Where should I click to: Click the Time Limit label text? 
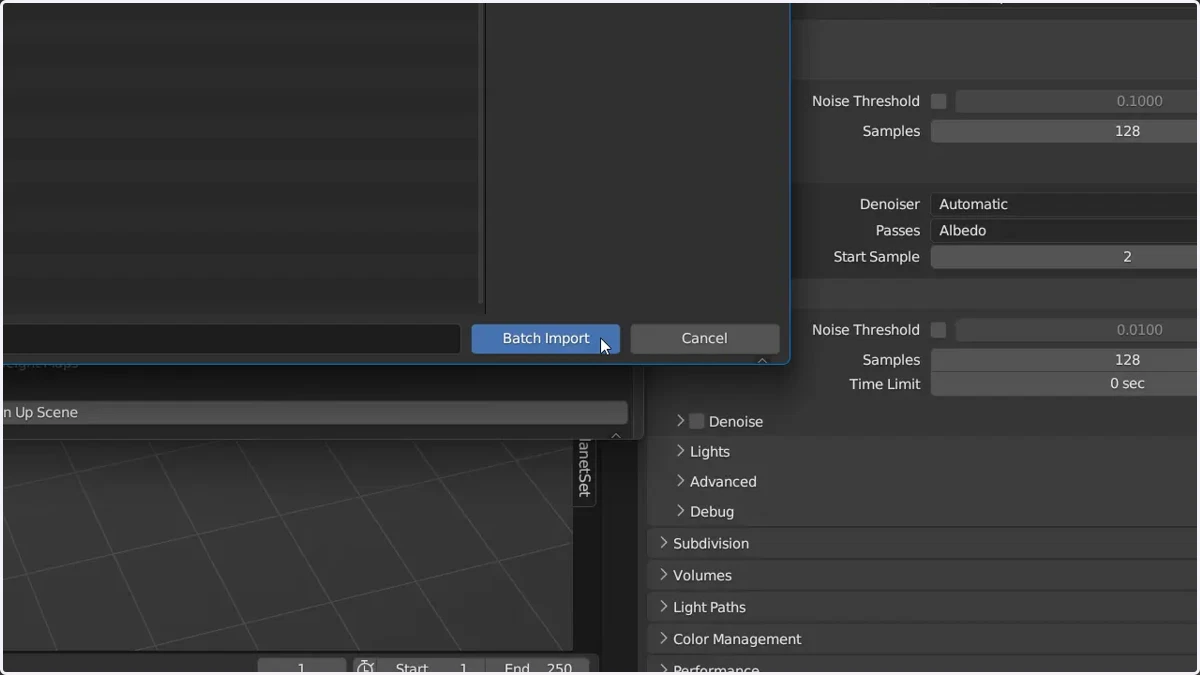point(884,384)
